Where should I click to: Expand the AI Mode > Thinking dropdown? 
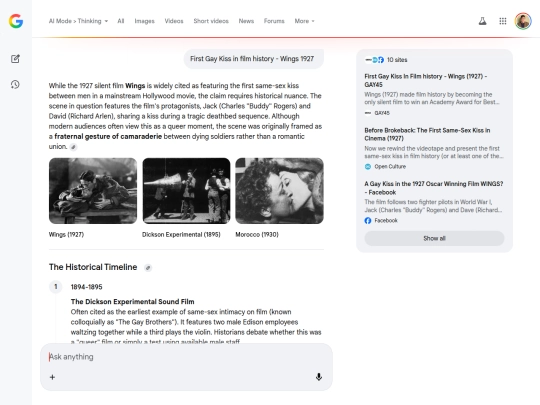tap(78, 21)
